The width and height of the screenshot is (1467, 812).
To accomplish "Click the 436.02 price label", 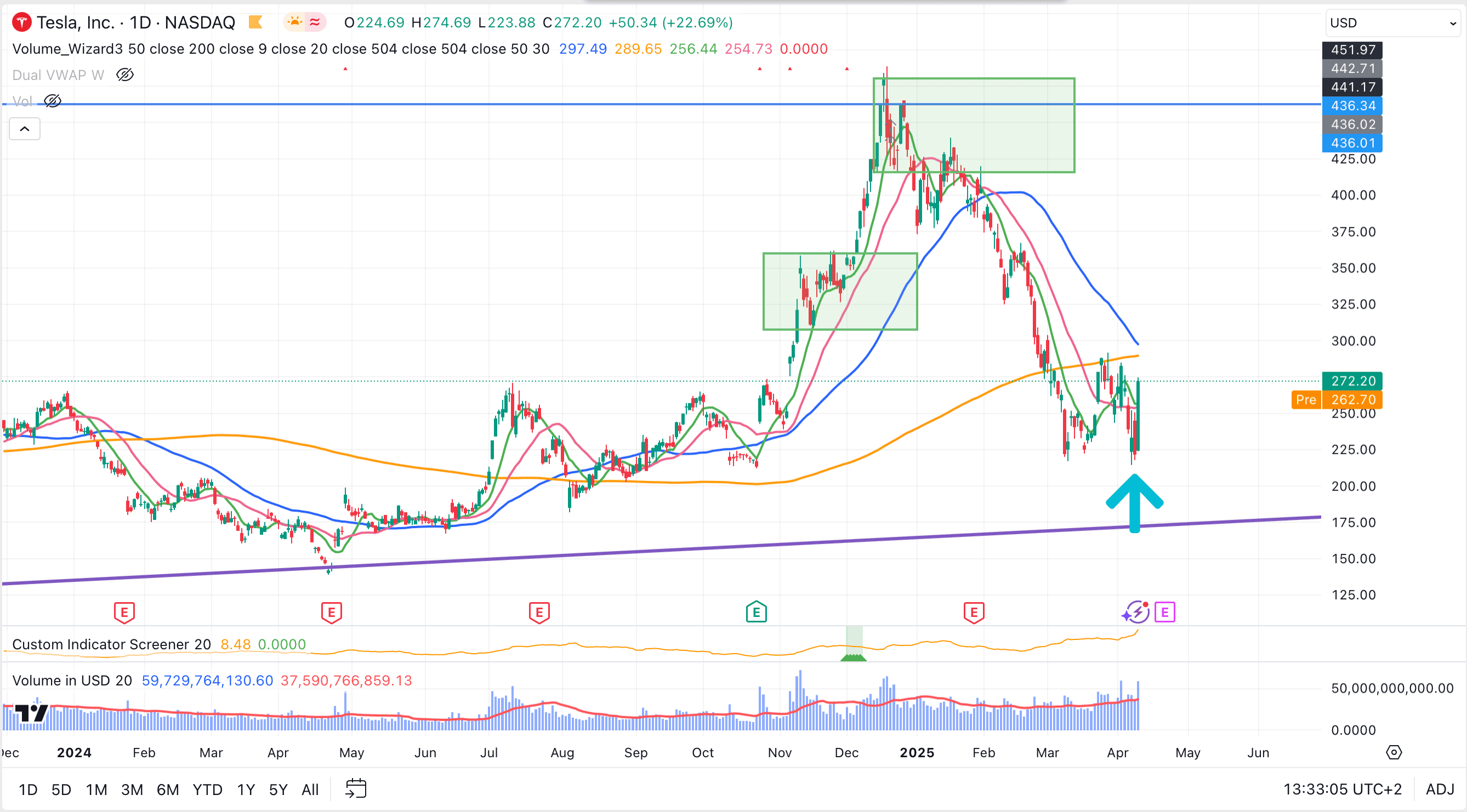I will tap(1352, 124).
